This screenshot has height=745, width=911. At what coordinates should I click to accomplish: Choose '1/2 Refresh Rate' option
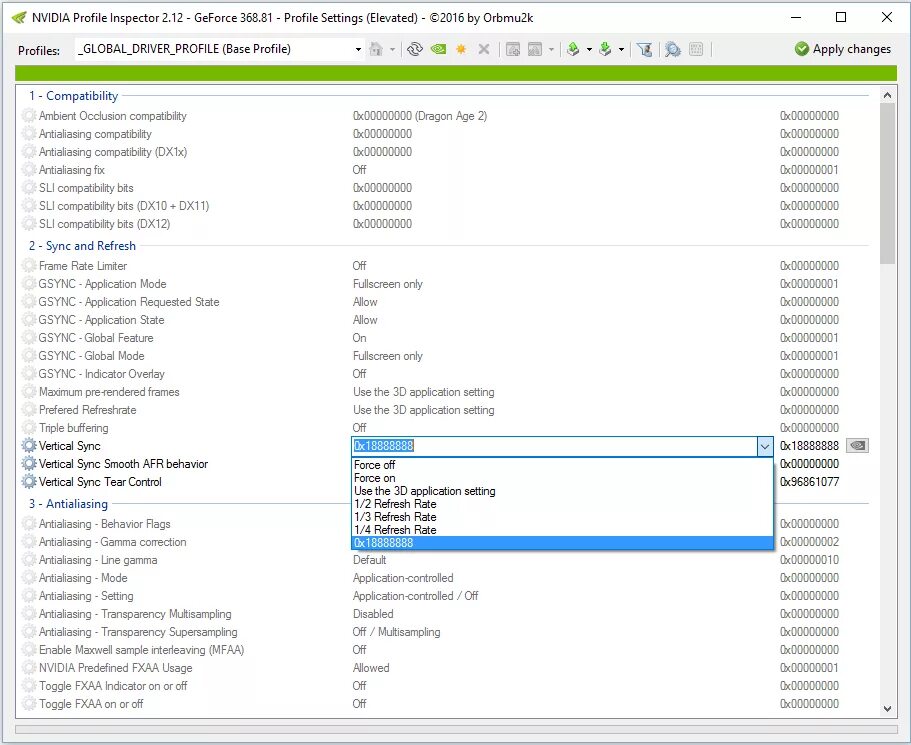562,504
